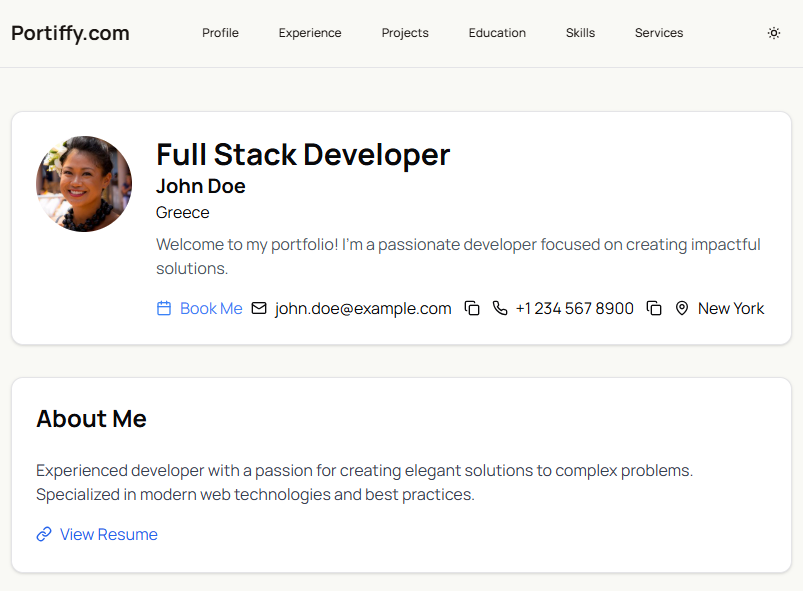803x591 pixels.
Task: Click the map pin location icon
Action: tap(682, 309)
